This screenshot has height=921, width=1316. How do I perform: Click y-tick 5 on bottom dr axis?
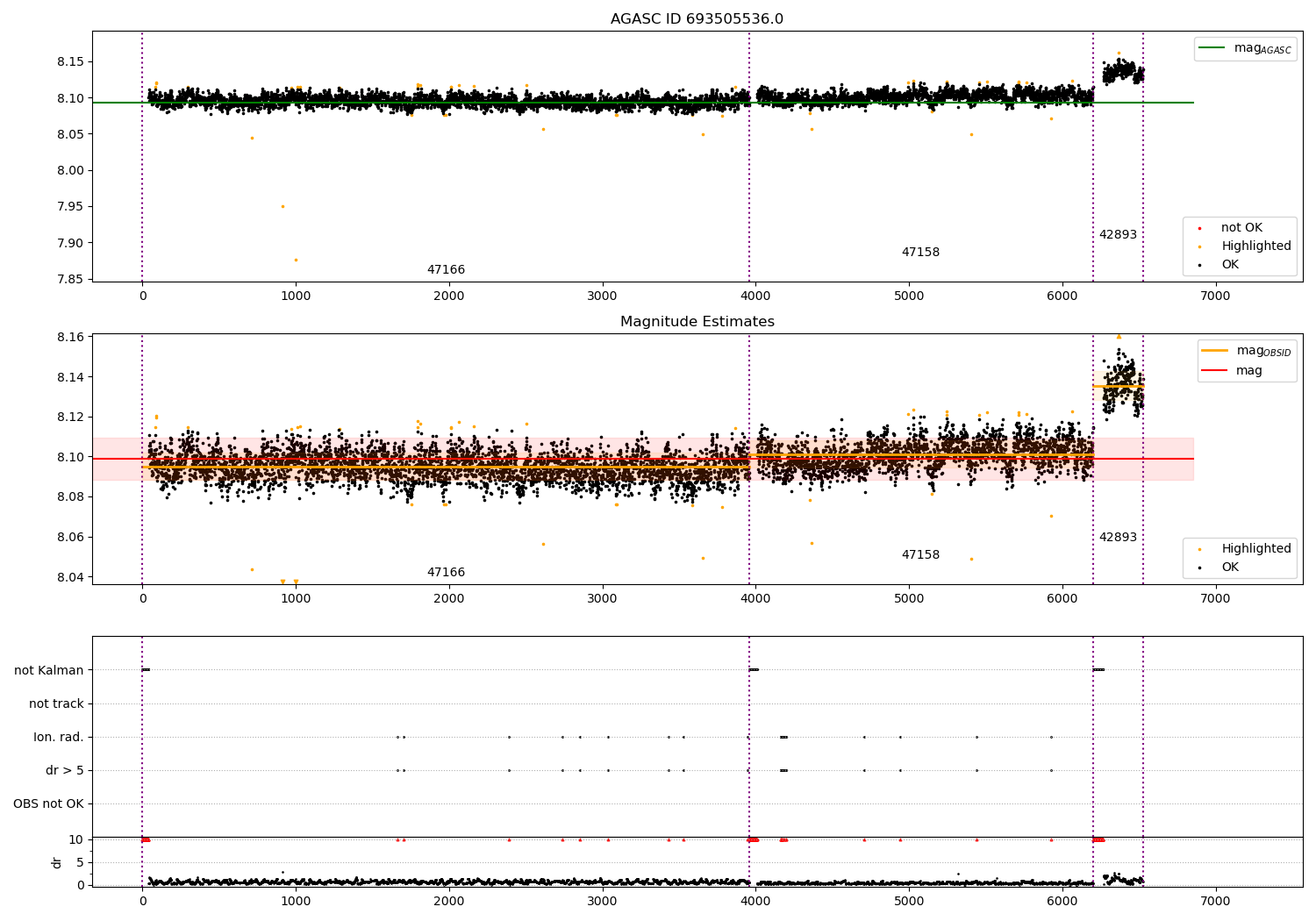(80, 863)
